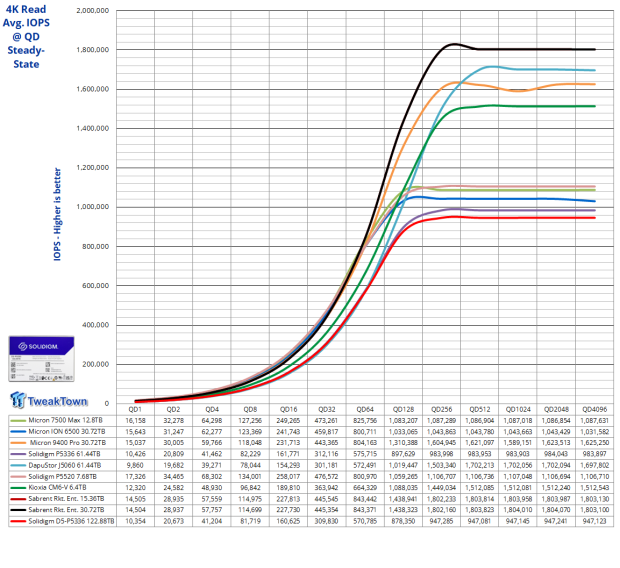Click table cell '1,697,802' for DapuStor J5060

(x=594, y=465)
